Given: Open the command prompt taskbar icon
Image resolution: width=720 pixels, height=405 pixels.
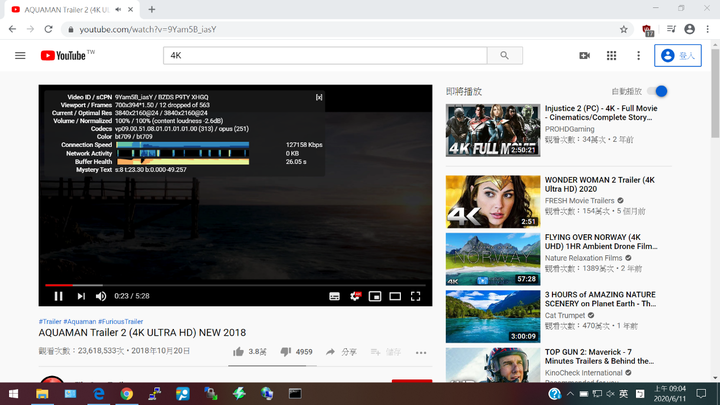Looking at the screenshot, I should click(295, 394).
